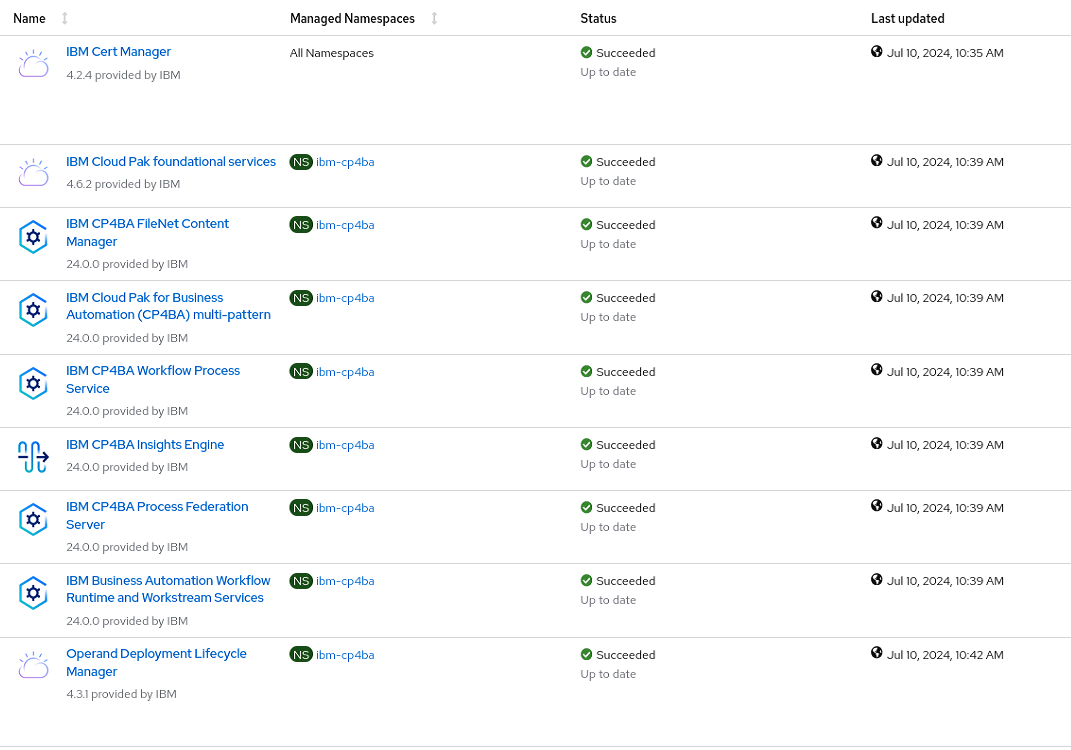Click the green Succeeded check for Cloud Pak foundational services

[x=586, y=161]
